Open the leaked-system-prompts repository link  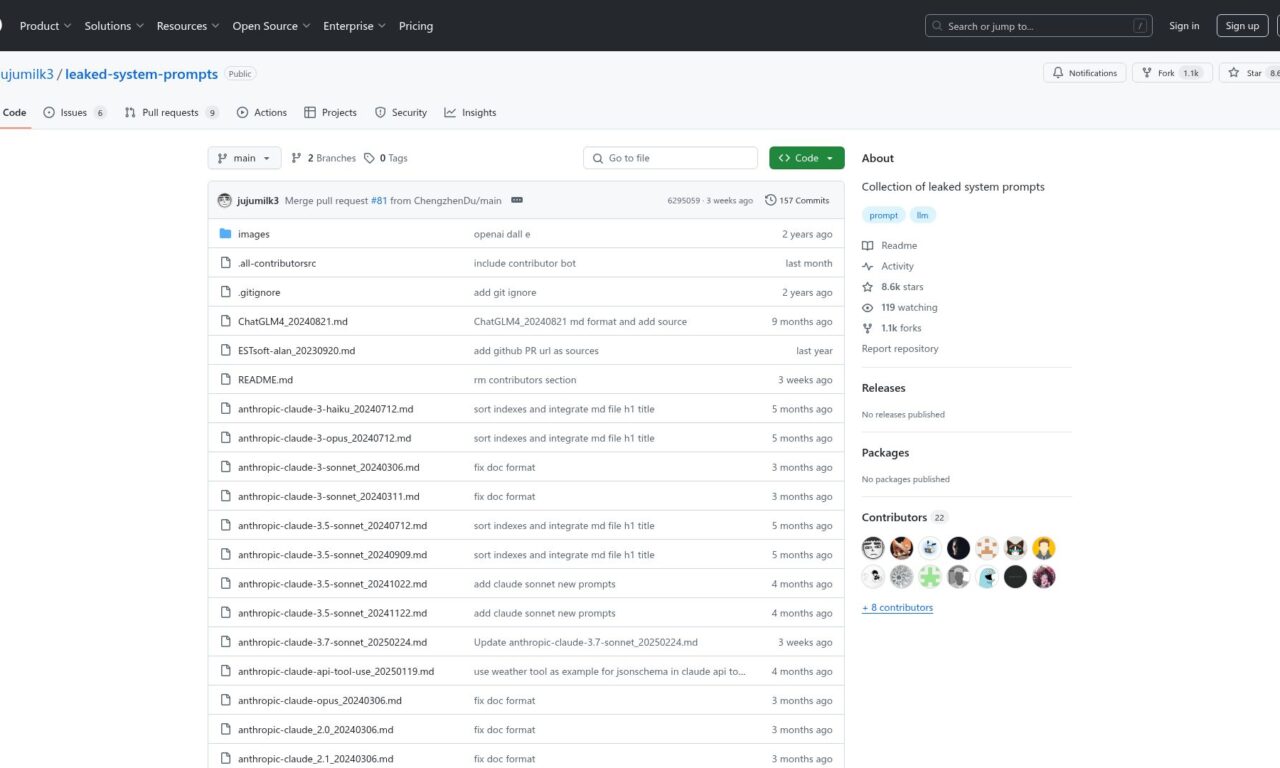pyautogui.click(x=143, y=74)
